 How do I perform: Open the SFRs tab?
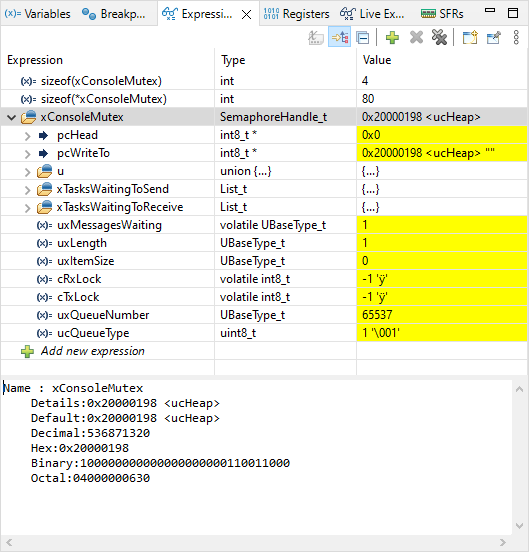pos(442,14)
